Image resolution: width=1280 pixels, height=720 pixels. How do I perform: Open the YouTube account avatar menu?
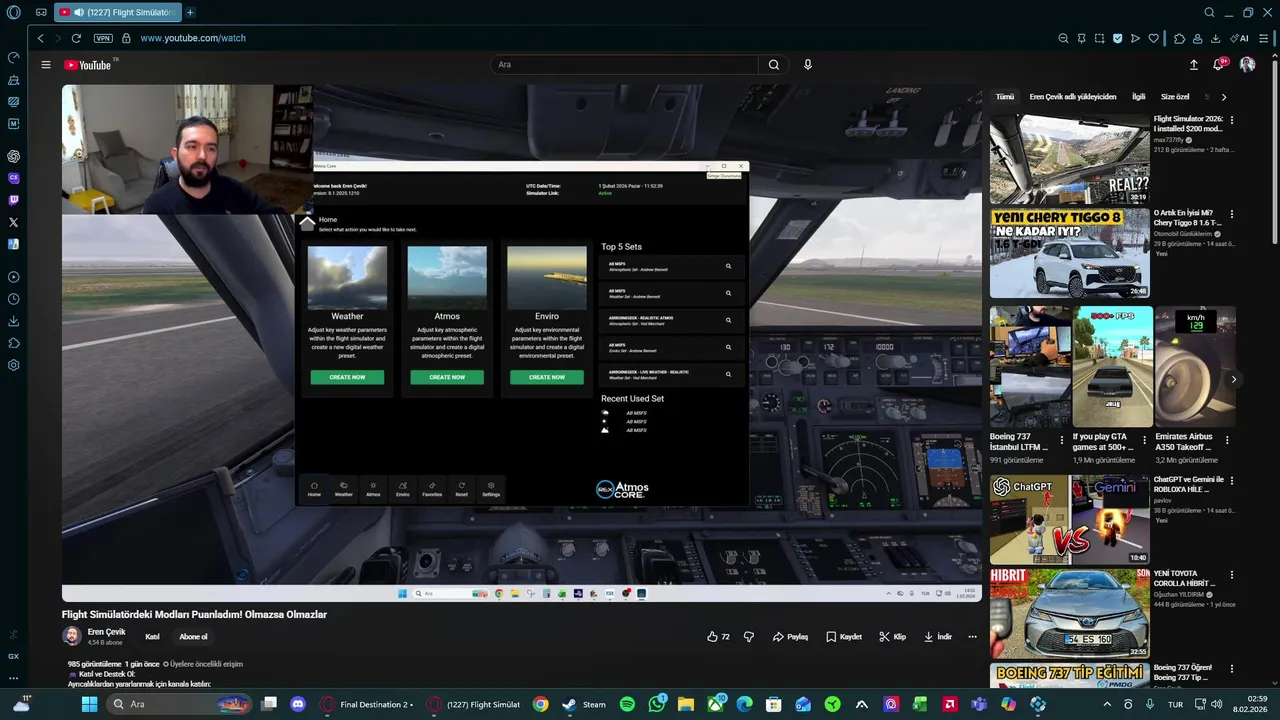[1247, 64]
